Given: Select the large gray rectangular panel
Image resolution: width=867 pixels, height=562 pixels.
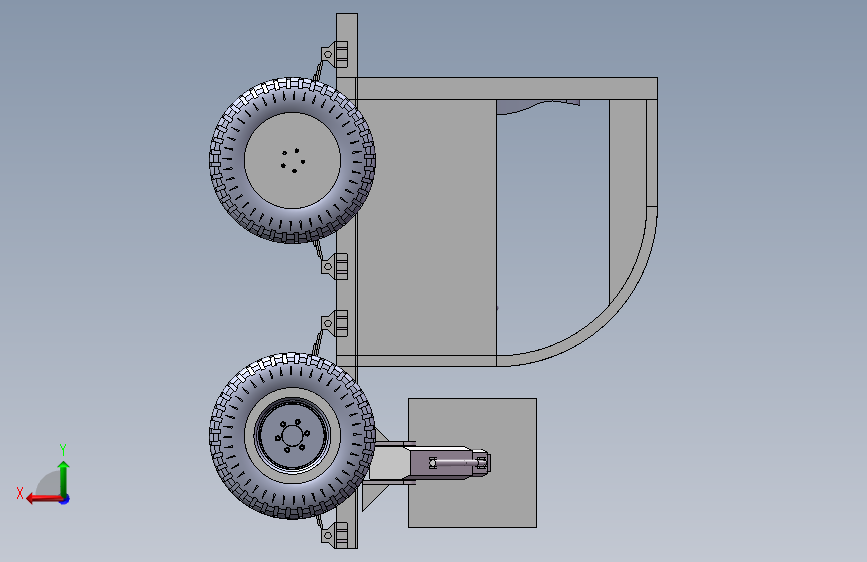Looking at the screenshot, I should click(426, 227).
